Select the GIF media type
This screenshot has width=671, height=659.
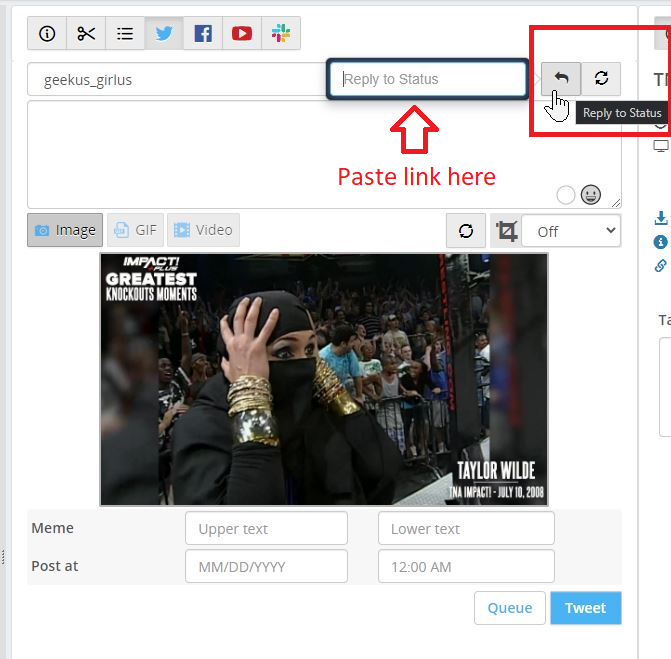[x=135, y=230]
